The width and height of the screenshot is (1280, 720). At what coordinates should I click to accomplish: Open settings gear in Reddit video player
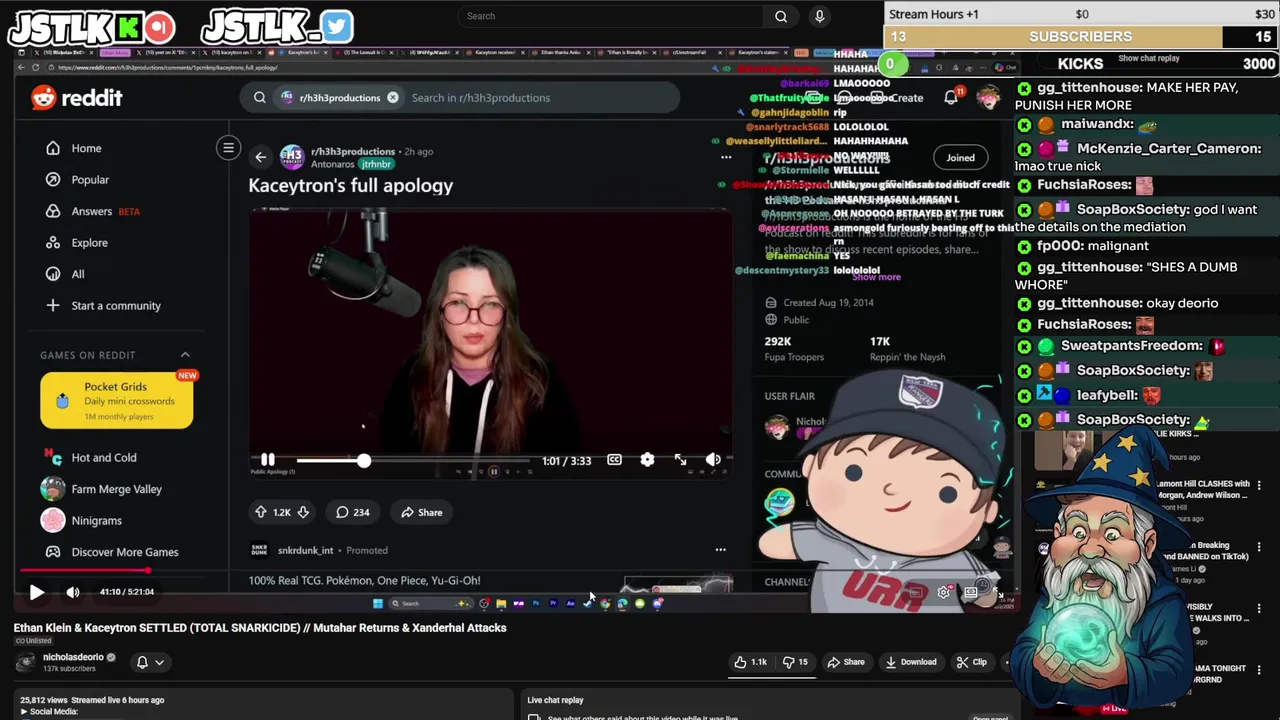point(647,460)
